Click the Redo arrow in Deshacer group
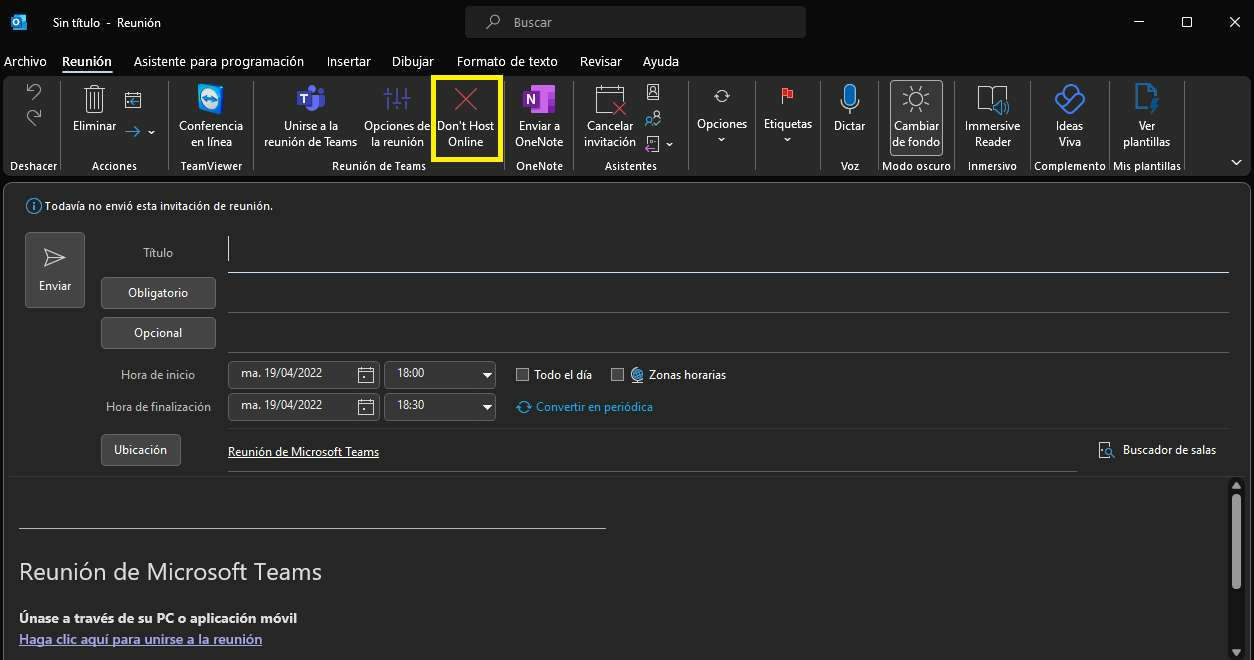The width and height of the screenshot is (1254, 660). point(34,117)
